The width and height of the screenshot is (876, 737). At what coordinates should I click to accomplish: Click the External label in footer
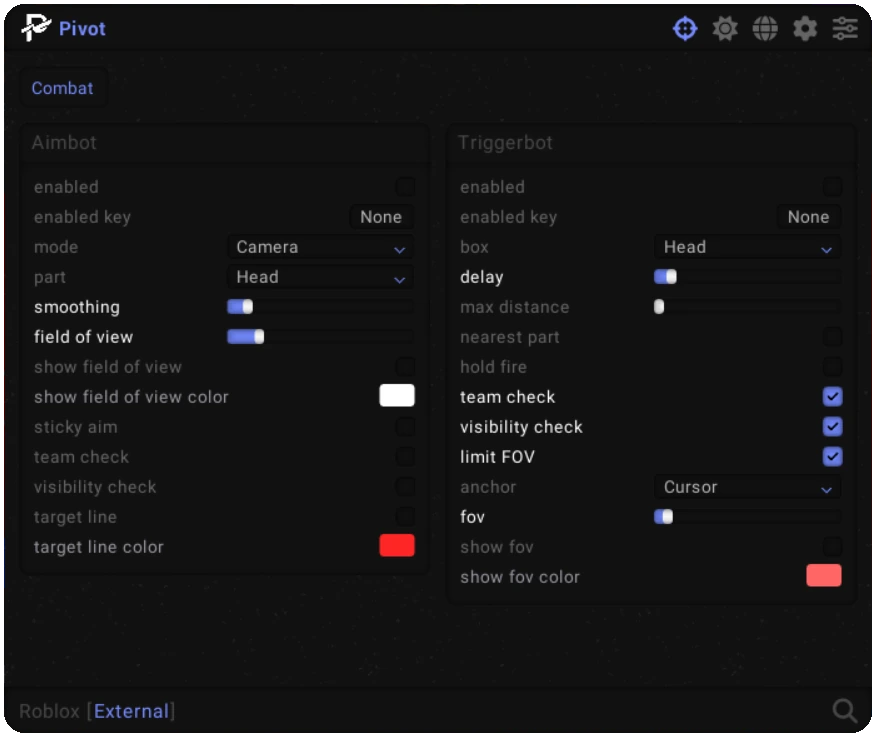click(131, 711)
